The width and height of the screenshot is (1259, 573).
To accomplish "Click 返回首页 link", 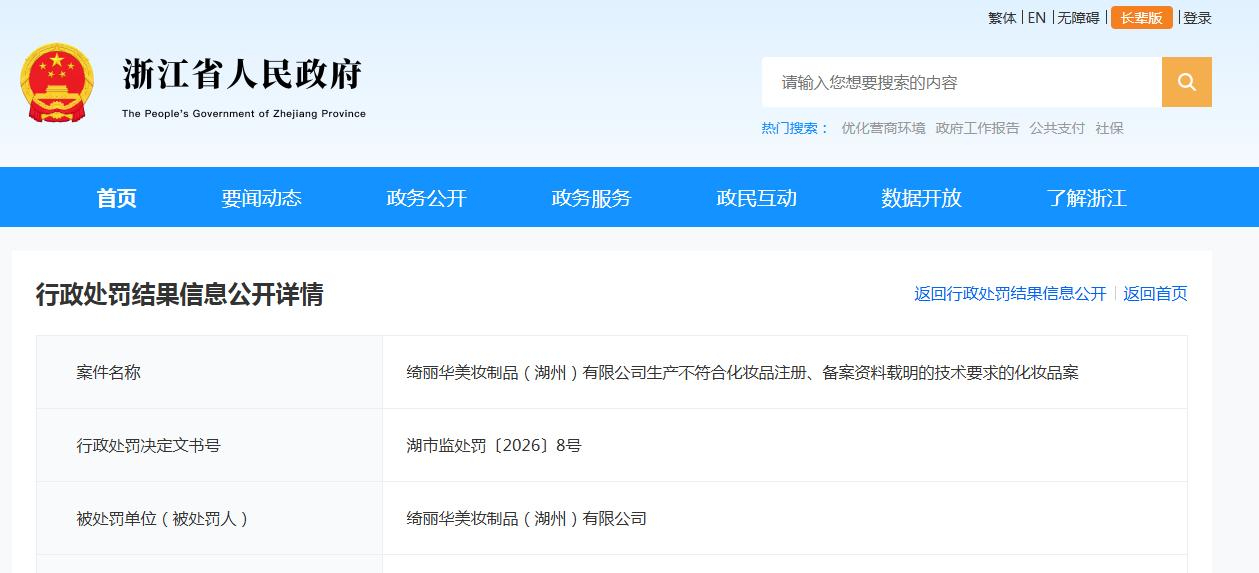I will (1155, 294).
